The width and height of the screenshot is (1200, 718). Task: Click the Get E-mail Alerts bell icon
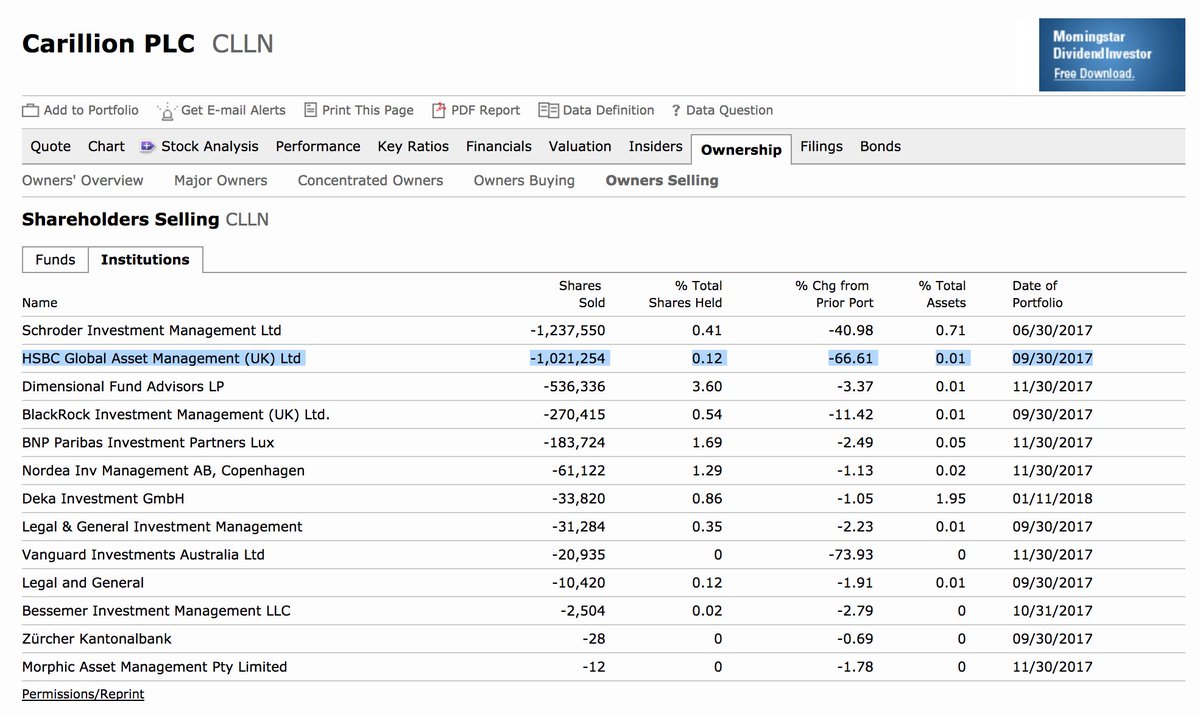pos(167,111)
